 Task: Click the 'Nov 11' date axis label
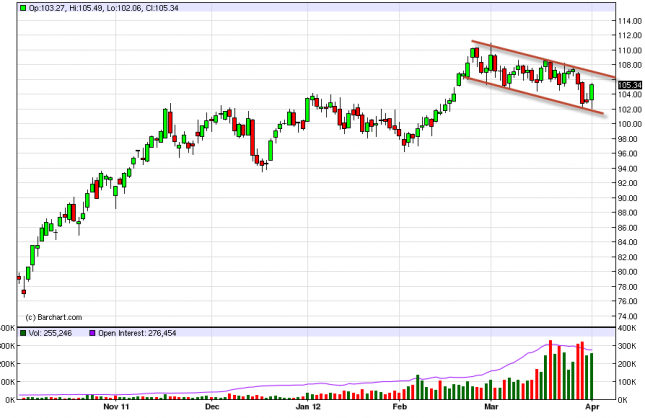(x=116, y=407)
